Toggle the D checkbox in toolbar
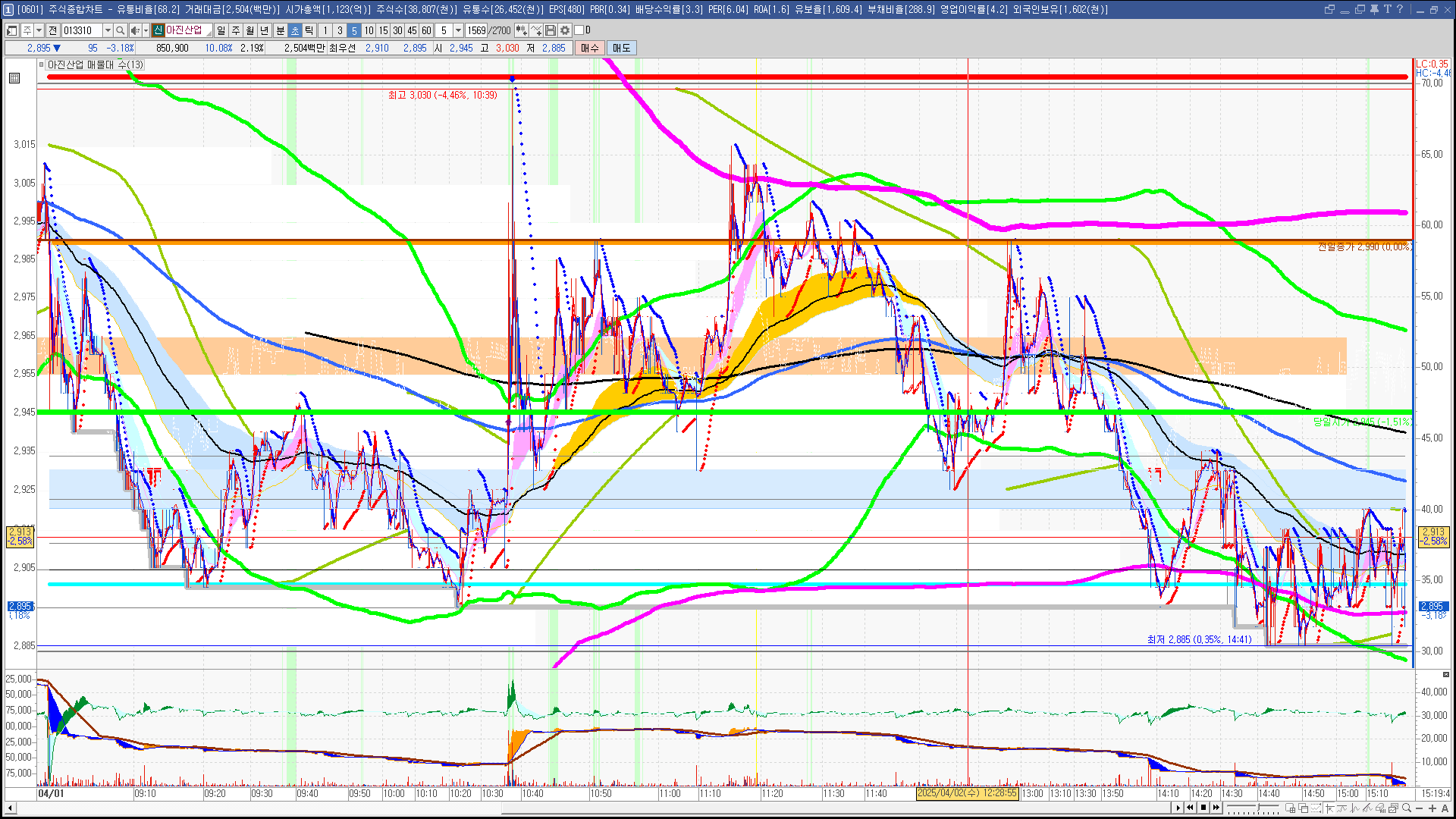This screenshot has width=1456, height=819. 579,30
